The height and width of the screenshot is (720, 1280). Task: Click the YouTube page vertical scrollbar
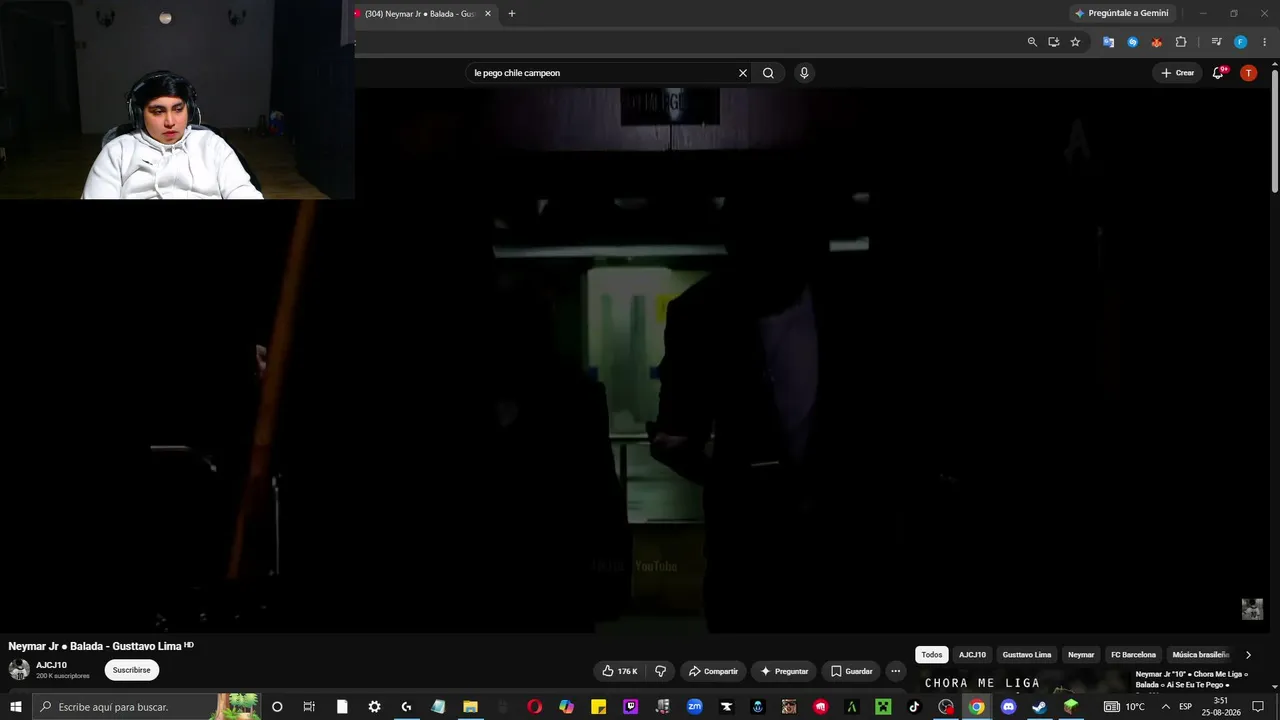(1274, 130)
